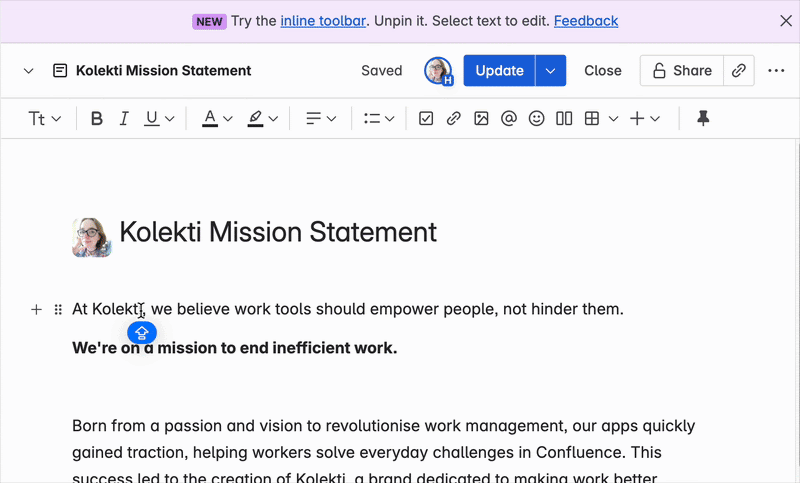Click the highlight color marker icon
This screenshot has height=483, width=800.
(x=255, y=119)
